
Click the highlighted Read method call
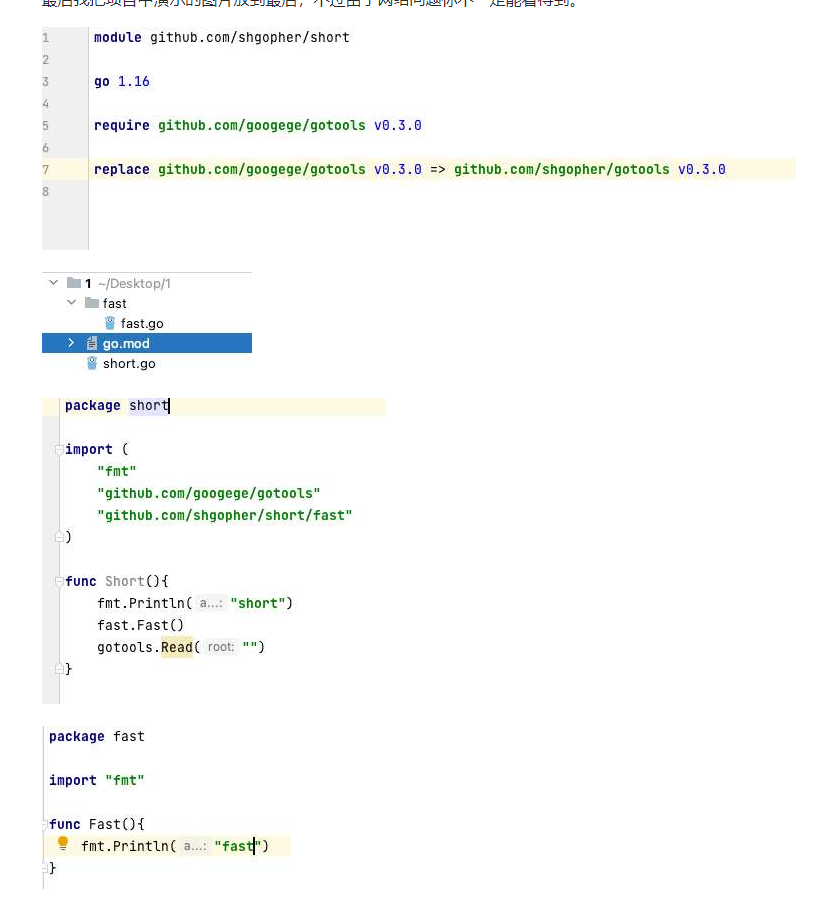176,647
